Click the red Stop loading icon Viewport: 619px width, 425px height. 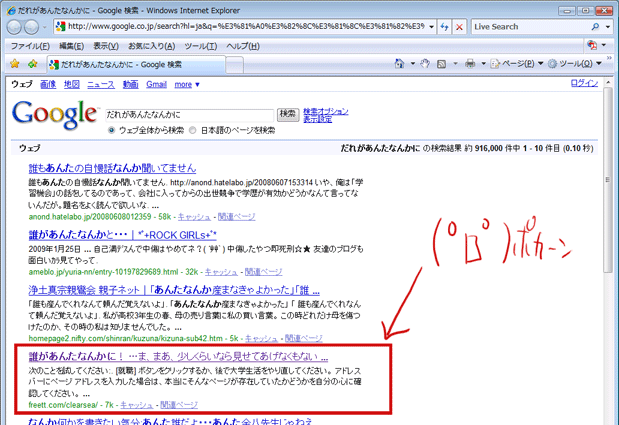[x=459, y=27]
